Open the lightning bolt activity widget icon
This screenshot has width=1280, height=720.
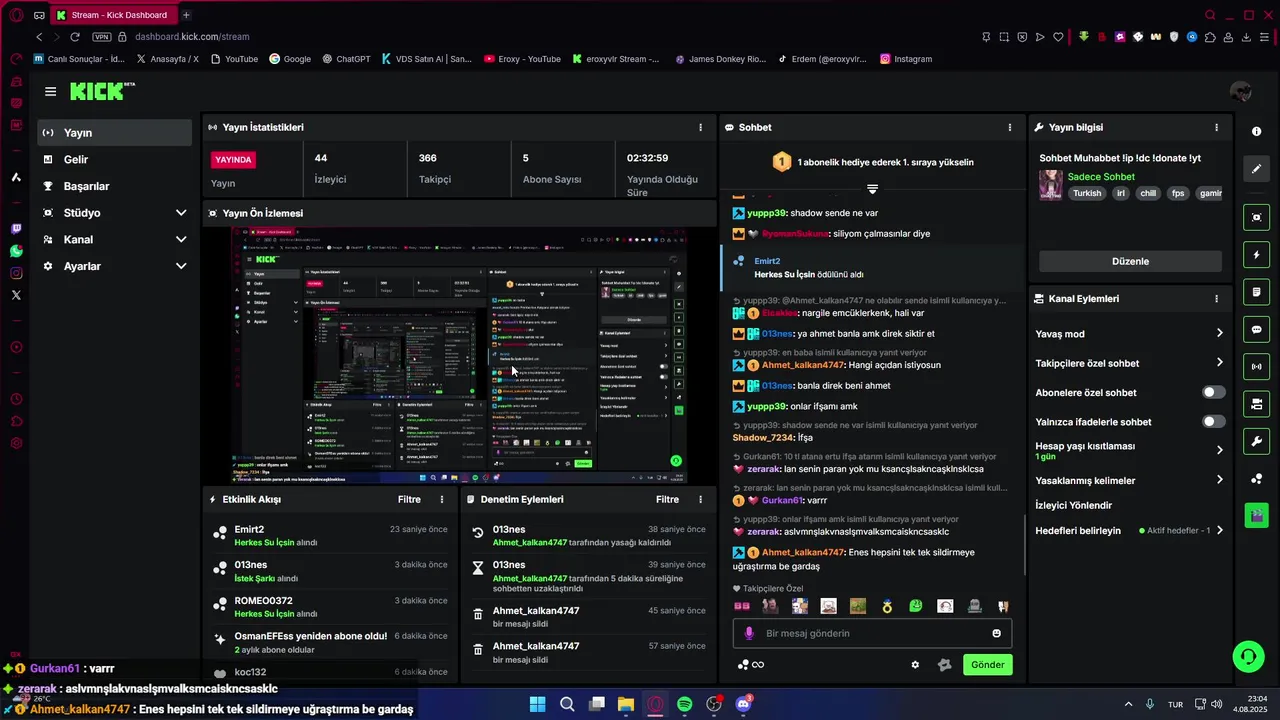pyautogui.click(x=1256, y=255)
